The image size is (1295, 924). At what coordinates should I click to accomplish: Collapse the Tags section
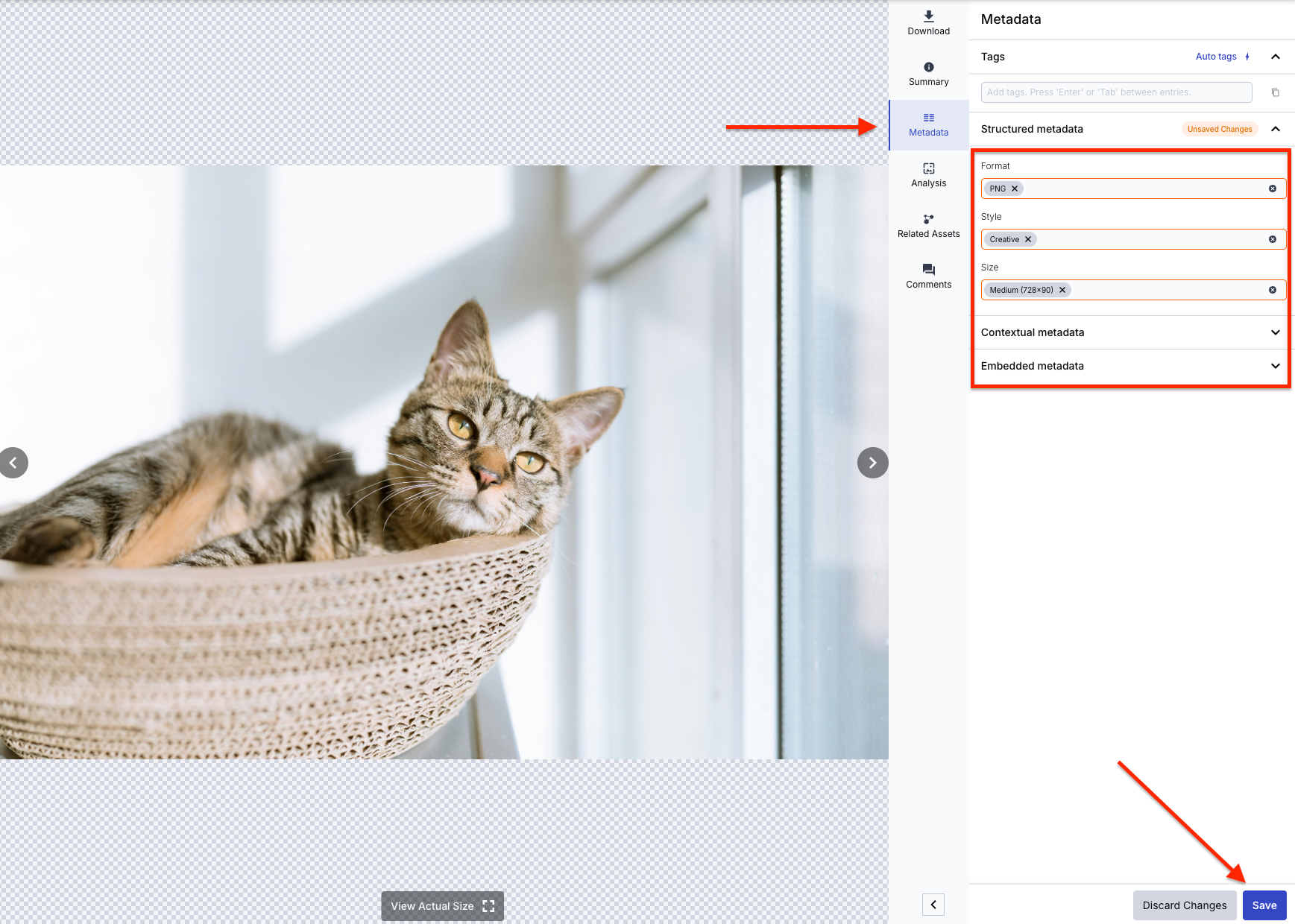point(1276,56)
